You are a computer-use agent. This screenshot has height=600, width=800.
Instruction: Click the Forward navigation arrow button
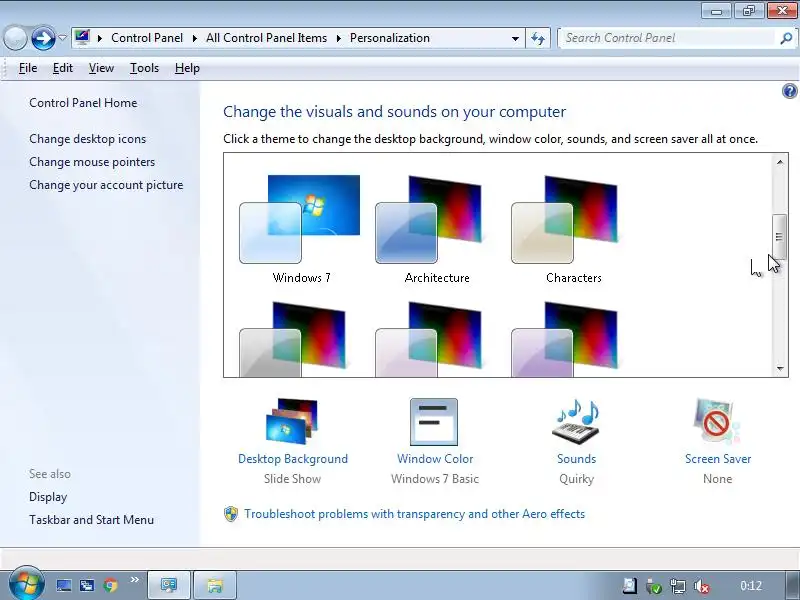pyautogui.click(x=43, y=38)
